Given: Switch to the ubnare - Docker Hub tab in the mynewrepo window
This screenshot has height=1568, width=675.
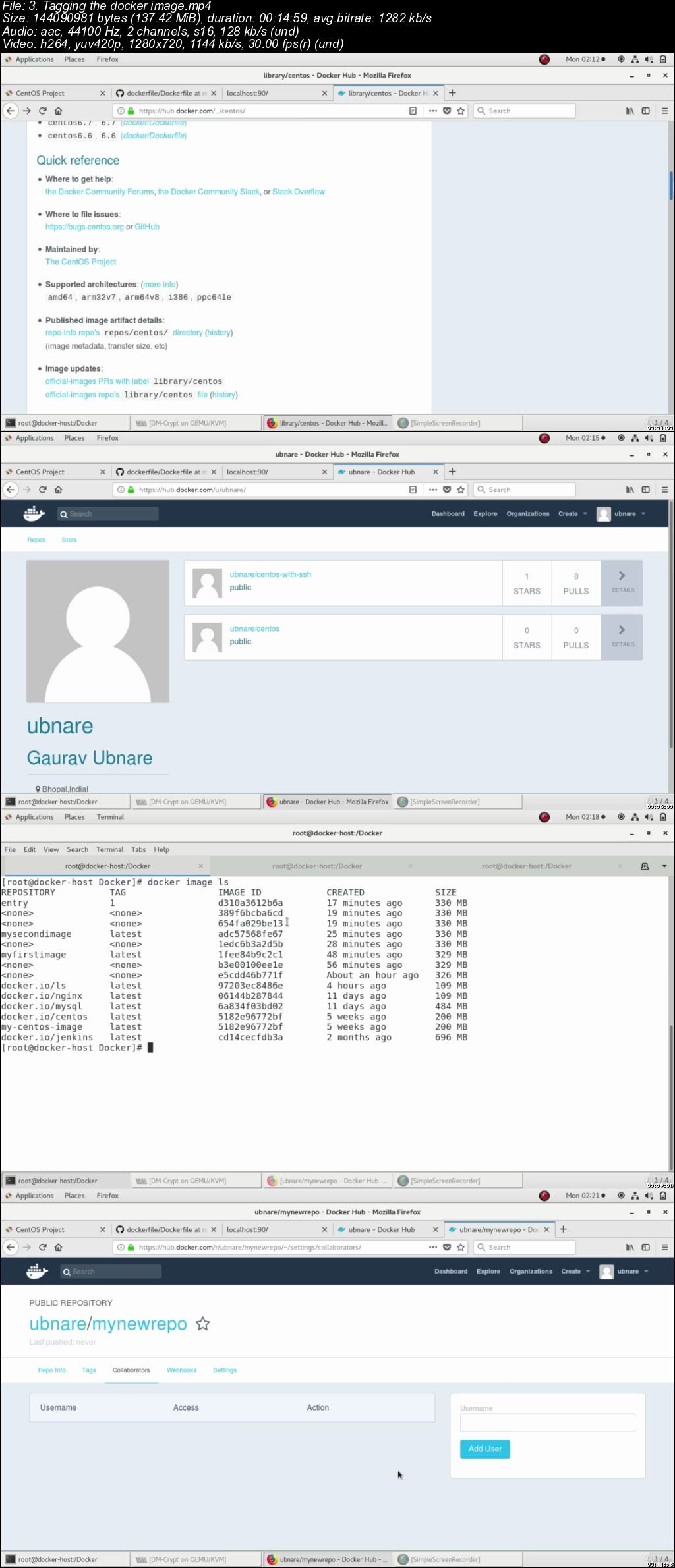Looking at the screenshot, I should pos(382,1229).
